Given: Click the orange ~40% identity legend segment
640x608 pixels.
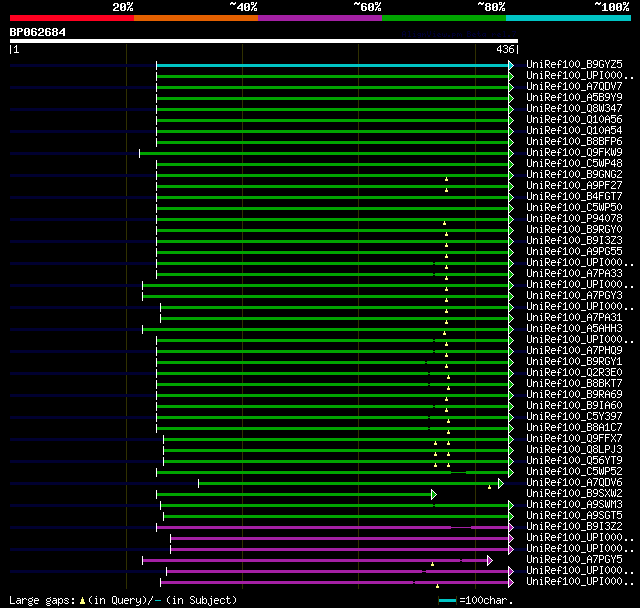Looking at the screenshot, I should click(196, 18).
